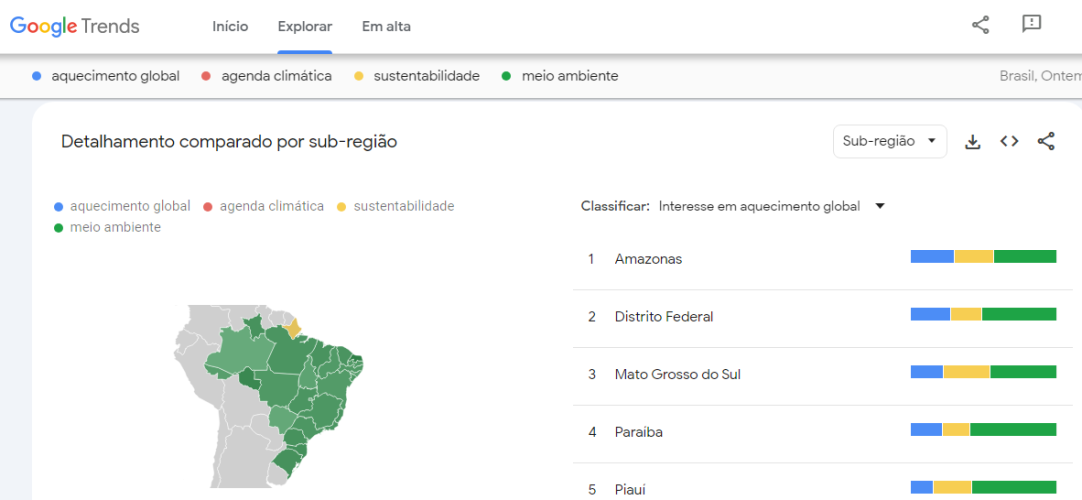Click Amazonas row's blue bar segment

(932, 257)
